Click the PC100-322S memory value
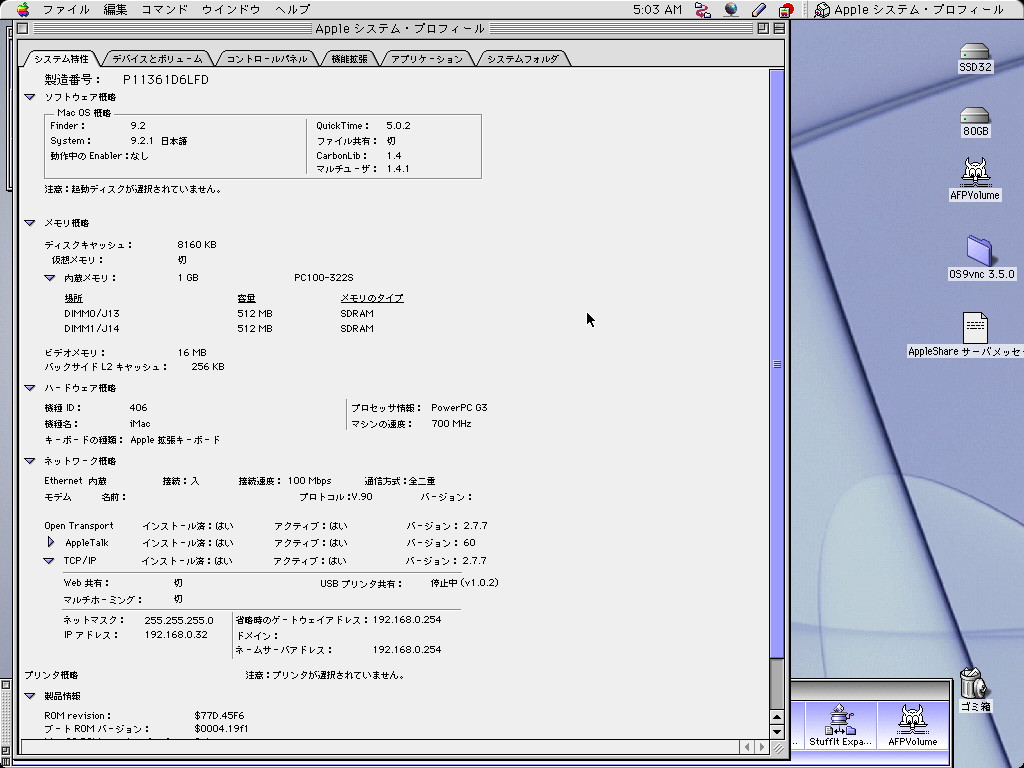The image size is (1024, 768). [x=323, y=278]
